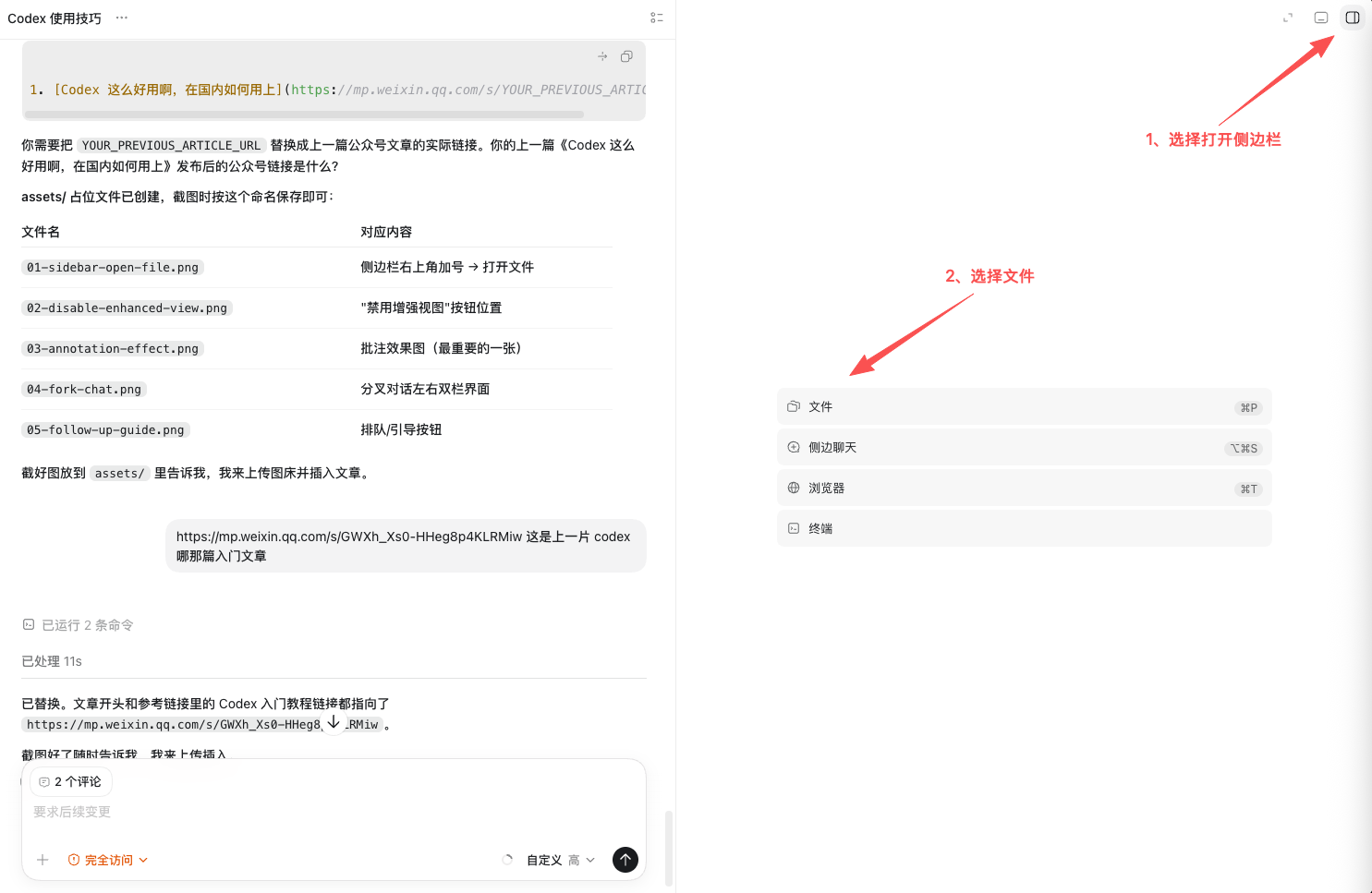Viewport: 1372px width, 893px height.
Task: Open the 自定义 高 model dropdown
Action: click(561, 860)
